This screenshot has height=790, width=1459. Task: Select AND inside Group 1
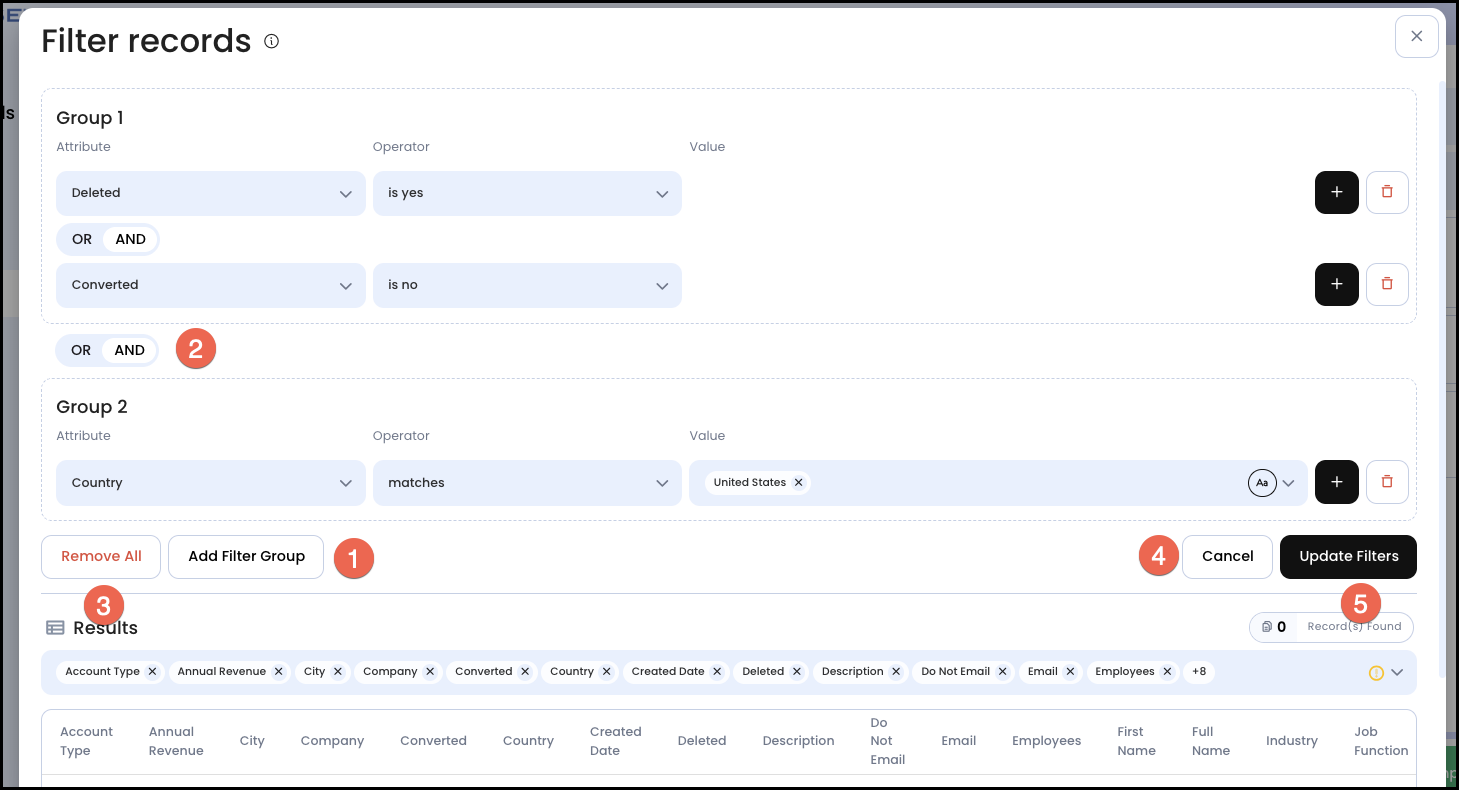pos(130,239)
